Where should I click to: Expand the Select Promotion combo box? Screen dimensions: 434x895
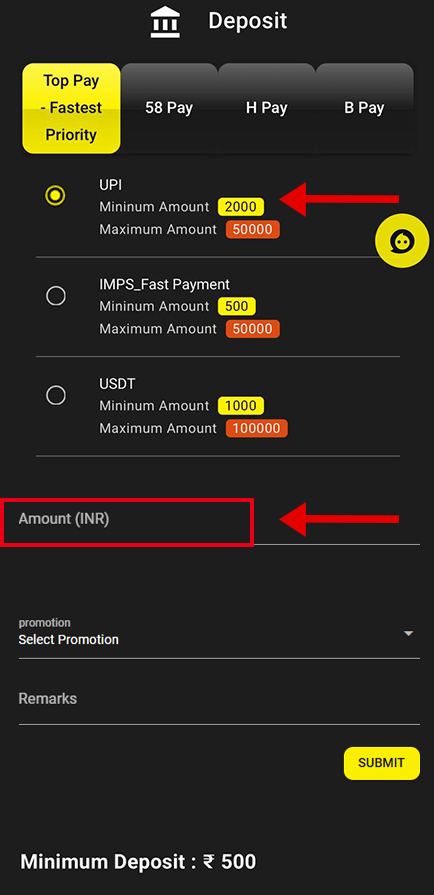point(219,634)
